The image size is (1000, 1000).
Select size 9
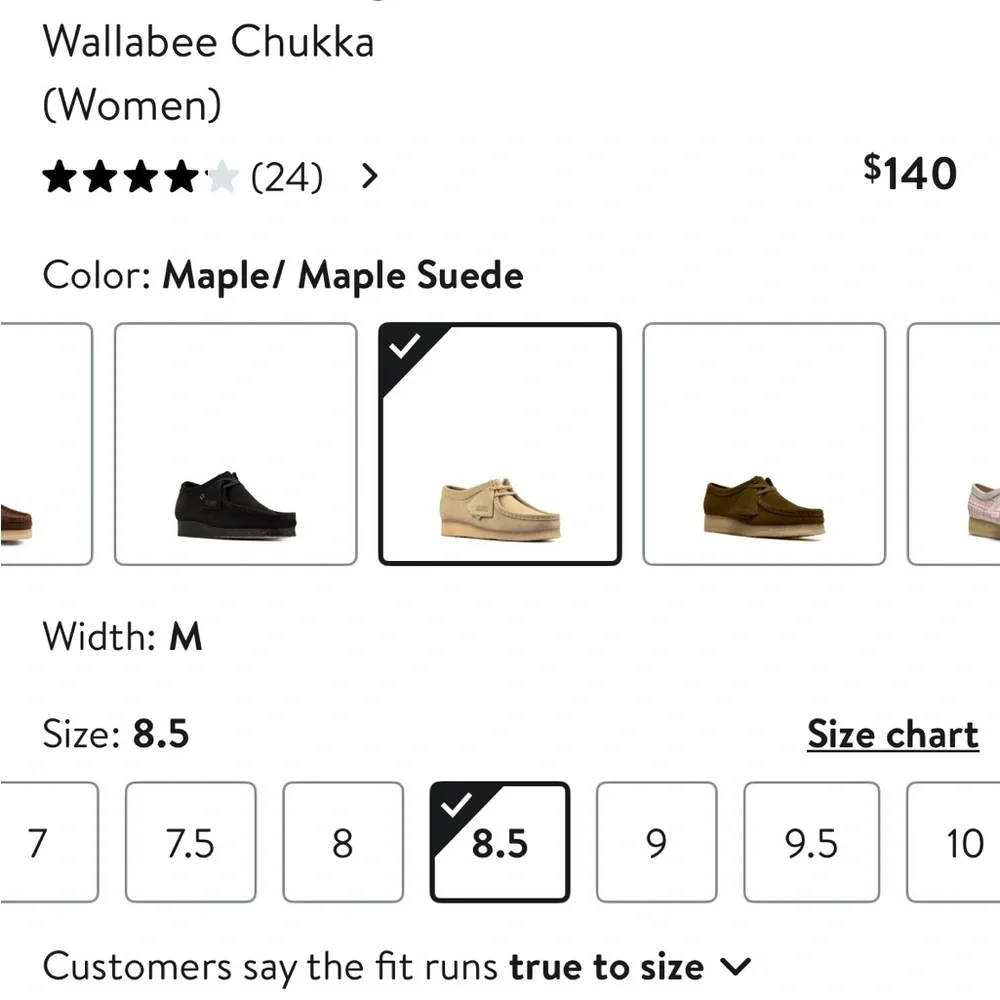tap(656, 843)
